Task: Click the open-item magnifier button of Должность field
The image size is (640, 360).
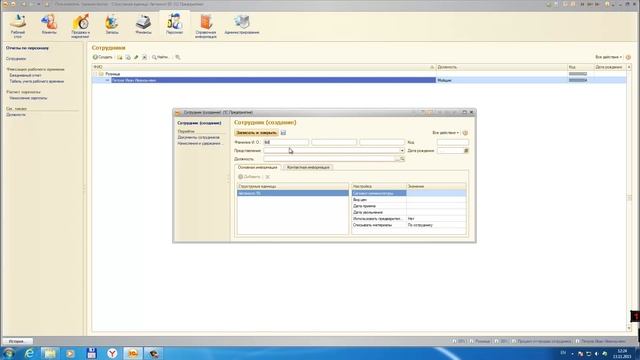Action: point(402,159)
